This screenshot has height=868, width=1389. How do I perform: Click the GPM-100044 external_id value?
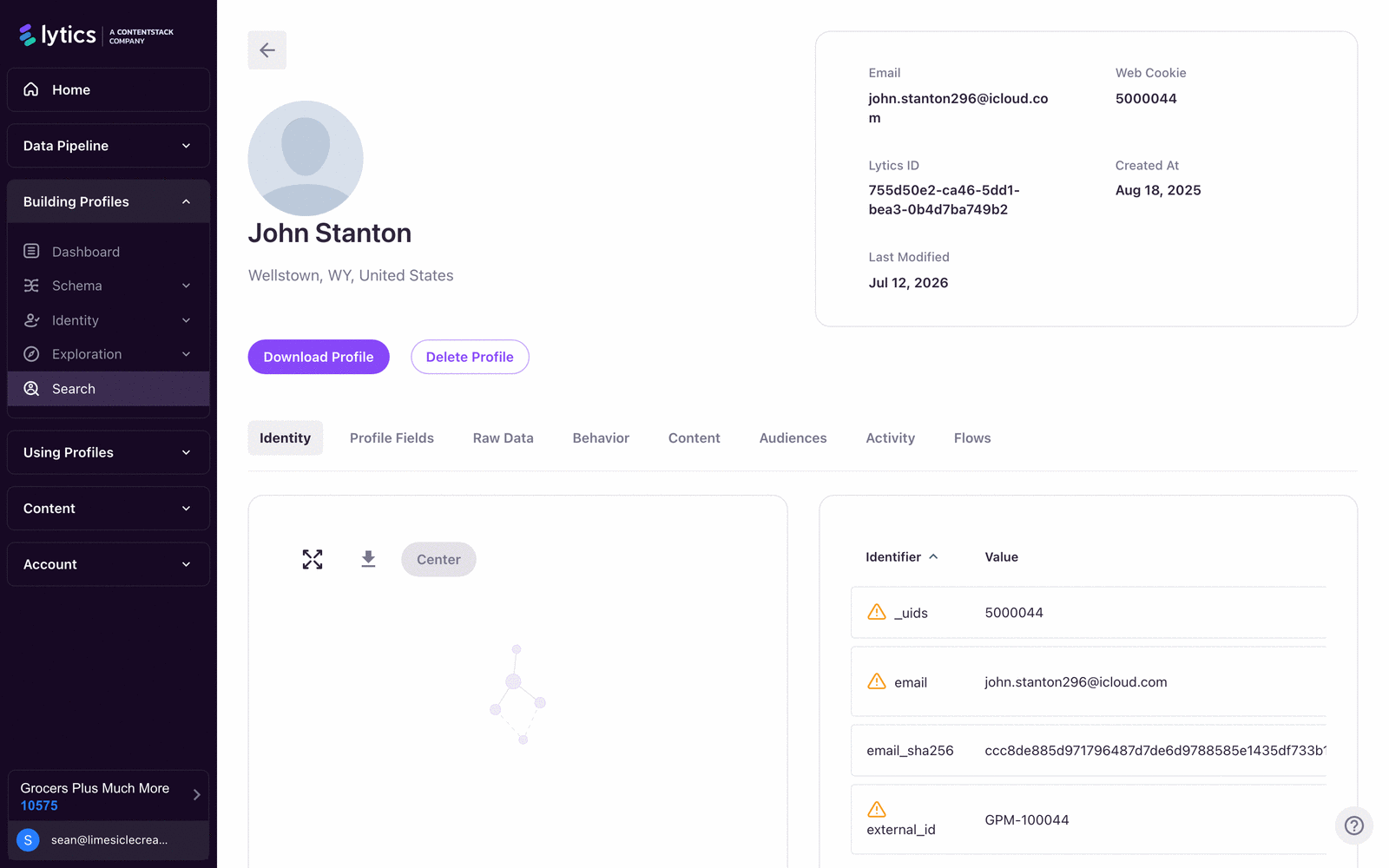point(1026,820)
